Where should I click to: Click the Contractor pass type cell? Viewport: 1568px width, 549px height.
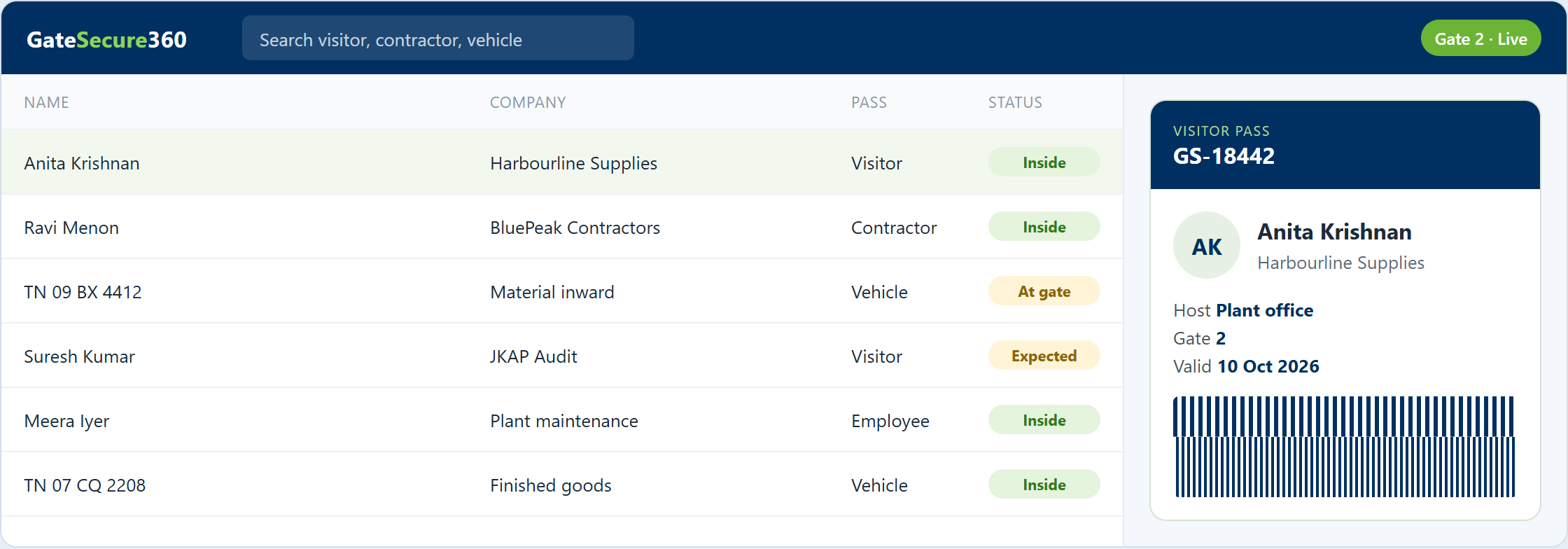894,228
